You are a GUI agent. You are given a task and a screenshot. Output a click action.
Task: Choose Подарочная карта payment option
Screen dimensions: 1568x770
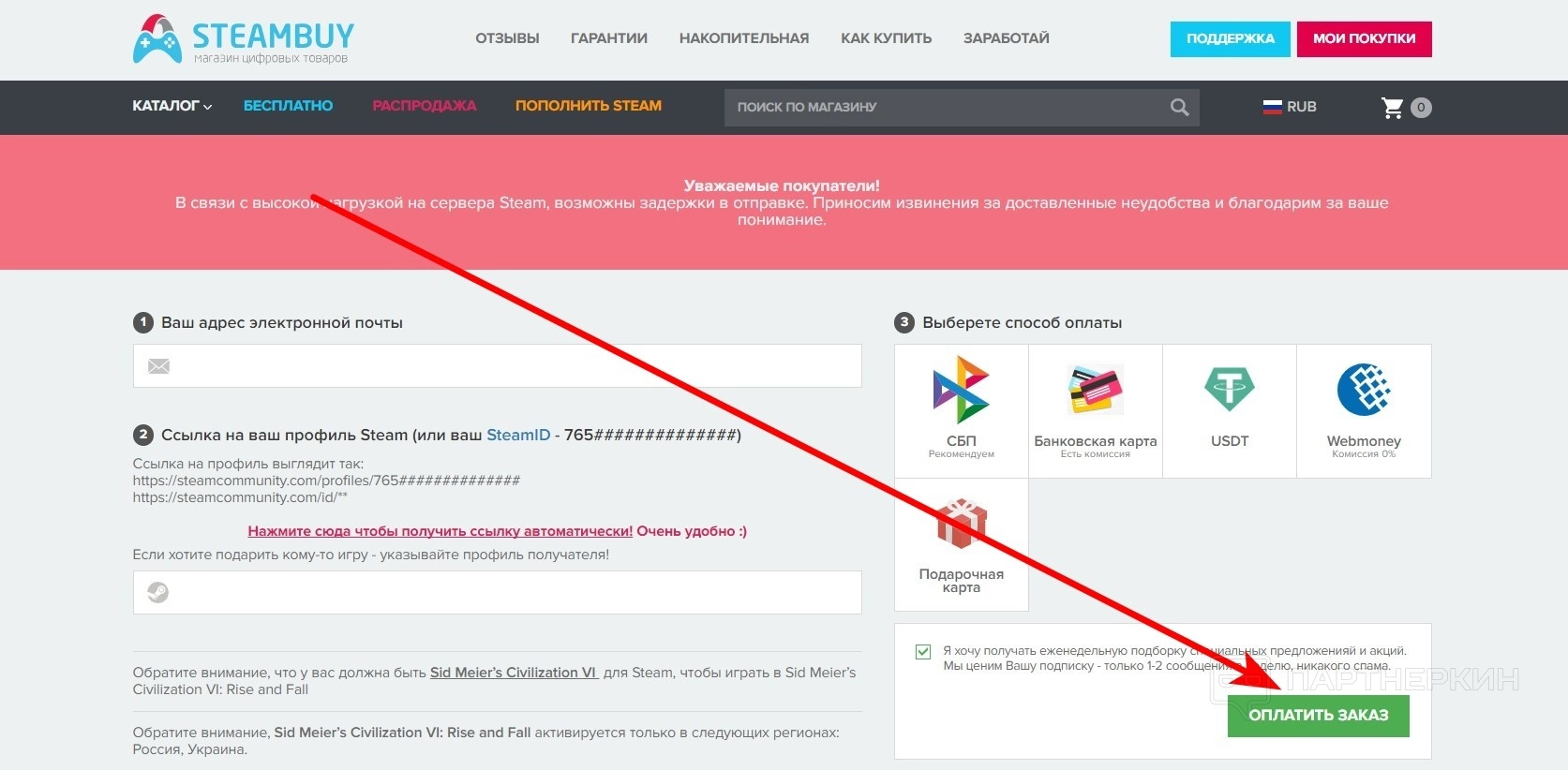click(x=962, y=545)
